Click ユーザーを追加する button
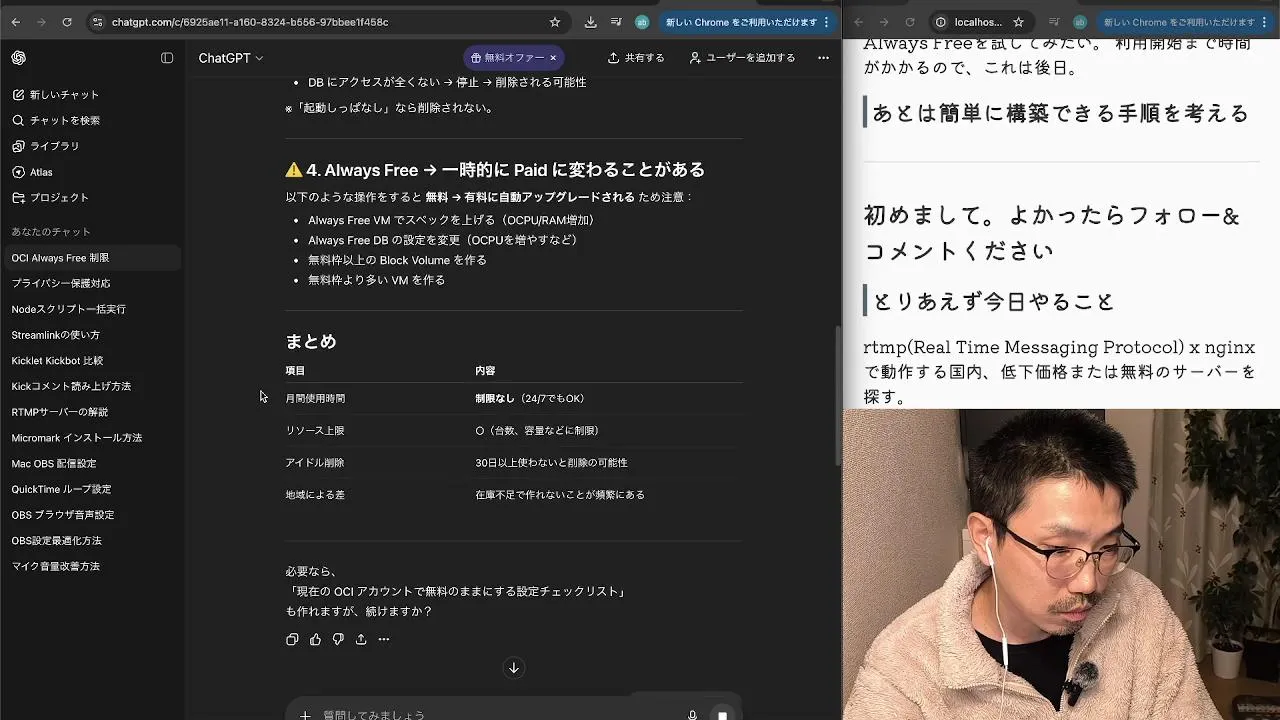Screen dimensions: 1280x720 742,58
